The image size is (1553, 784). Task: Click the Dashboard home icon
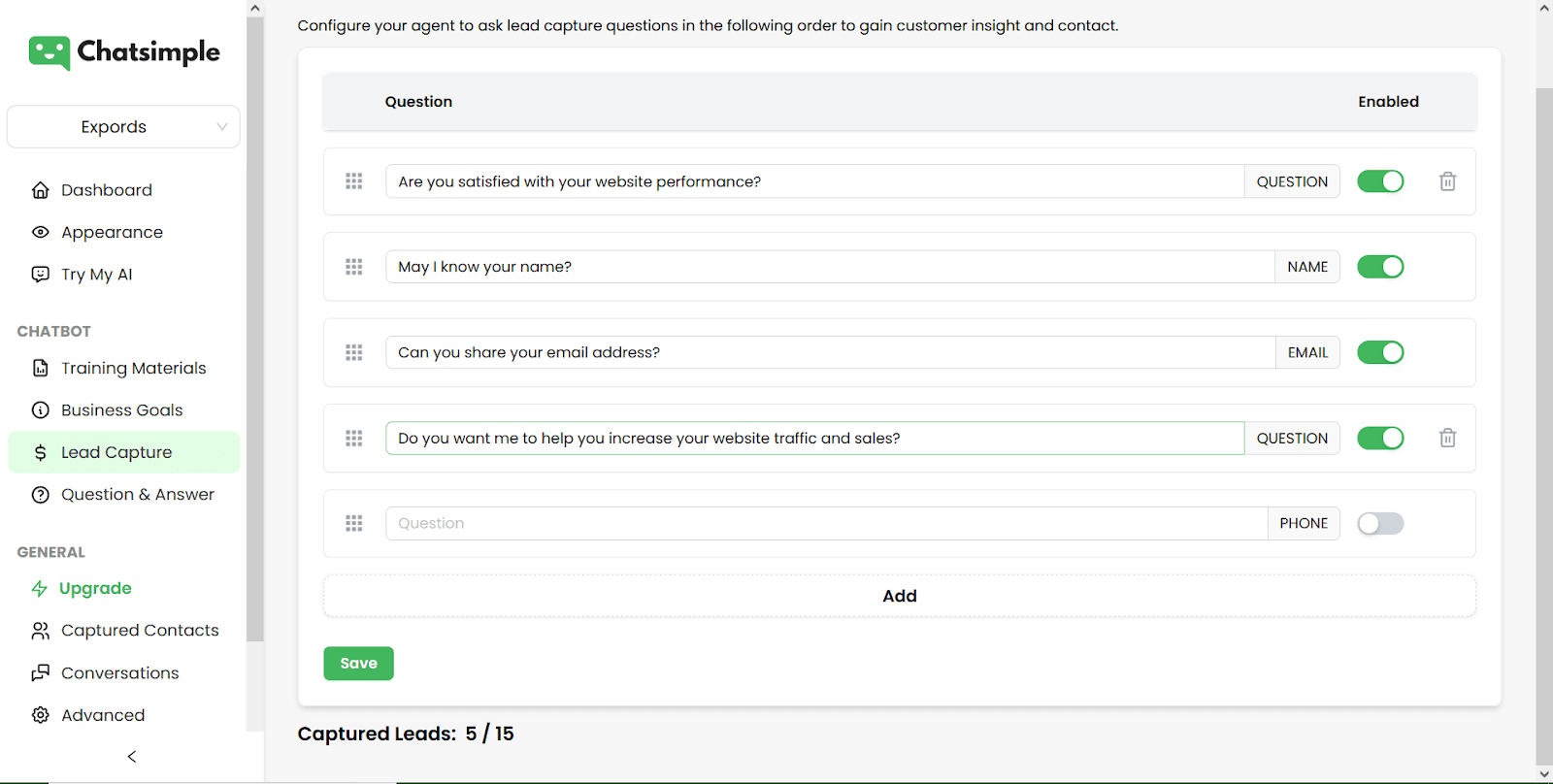(x=41, y=190)
